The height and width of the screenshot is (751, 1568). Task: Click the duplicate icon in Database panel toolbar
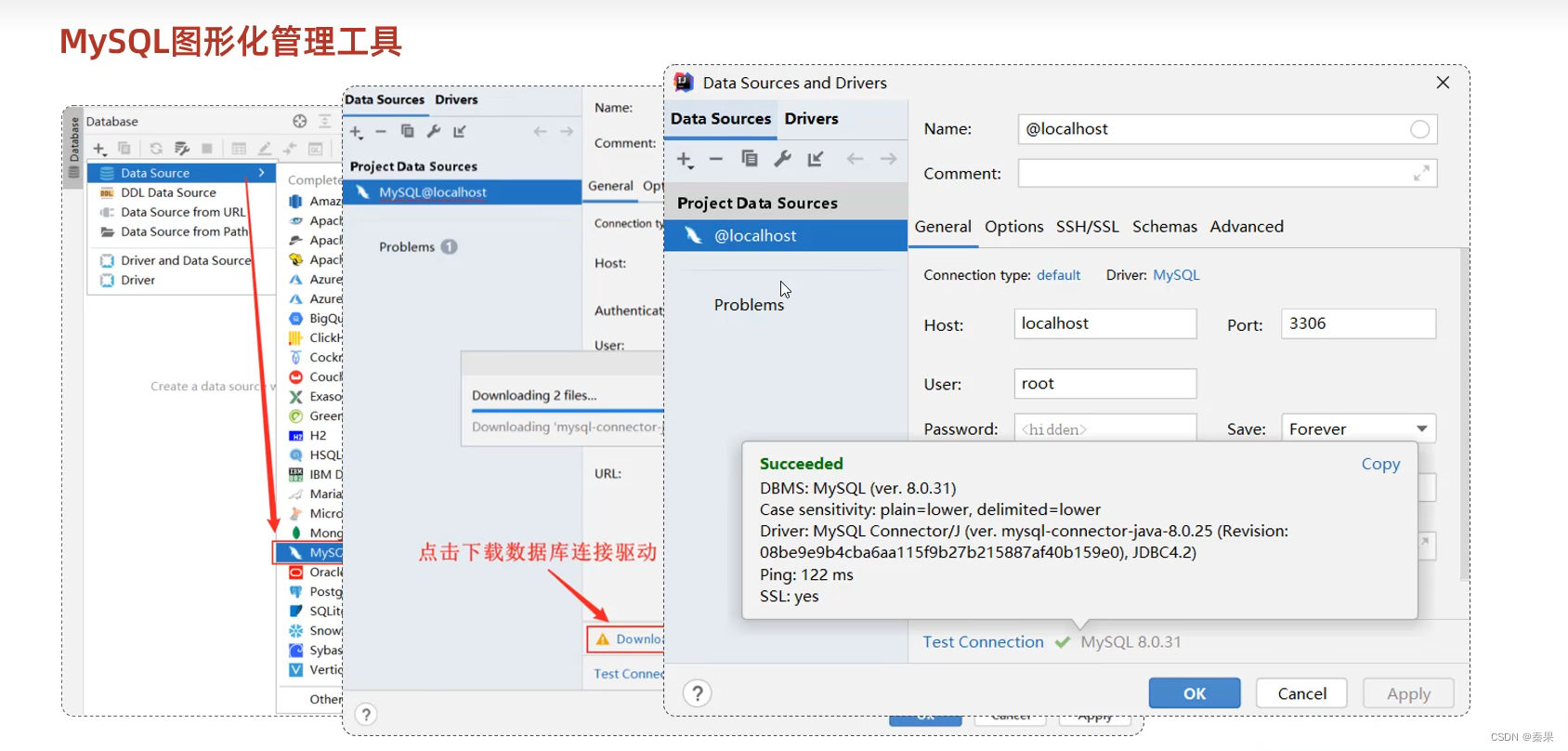pyautogui.click(x=124, y=148)
